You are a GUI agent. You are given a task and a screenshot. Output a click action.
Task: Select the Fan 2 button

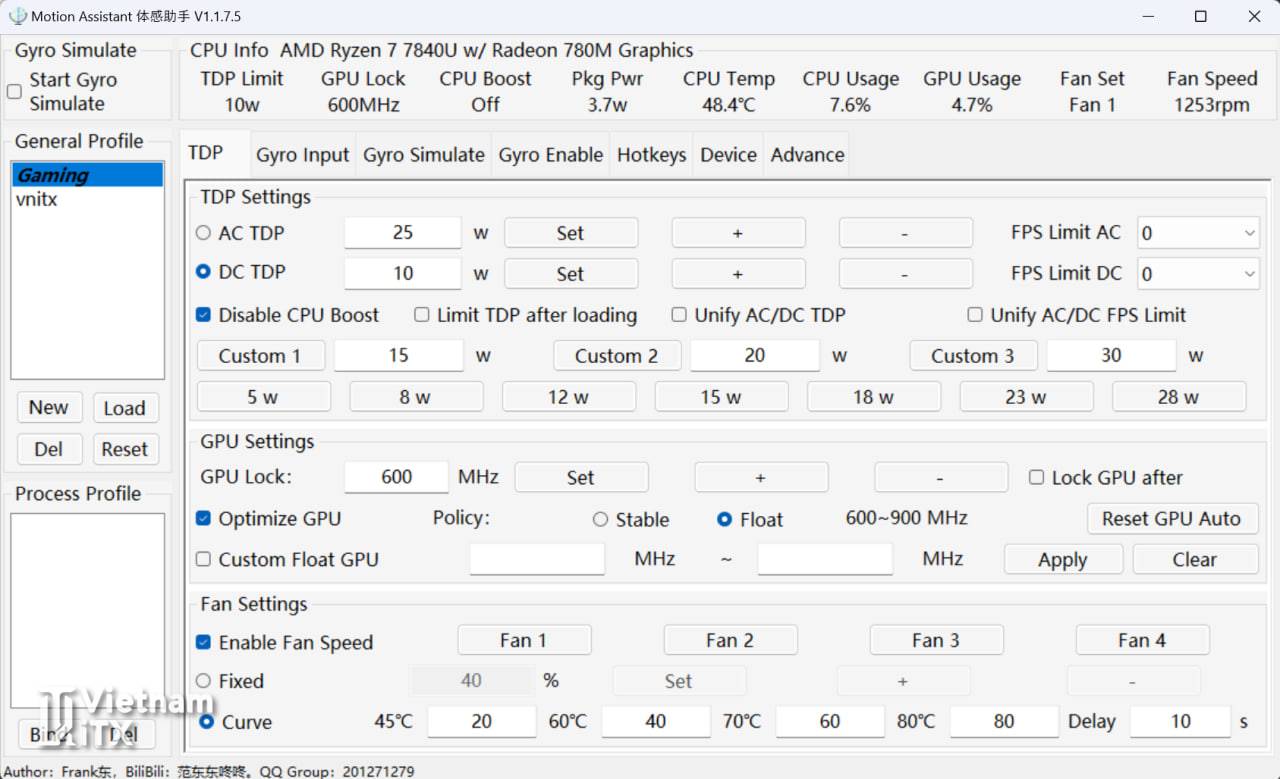pyautogui.click(x=730, y=640)
